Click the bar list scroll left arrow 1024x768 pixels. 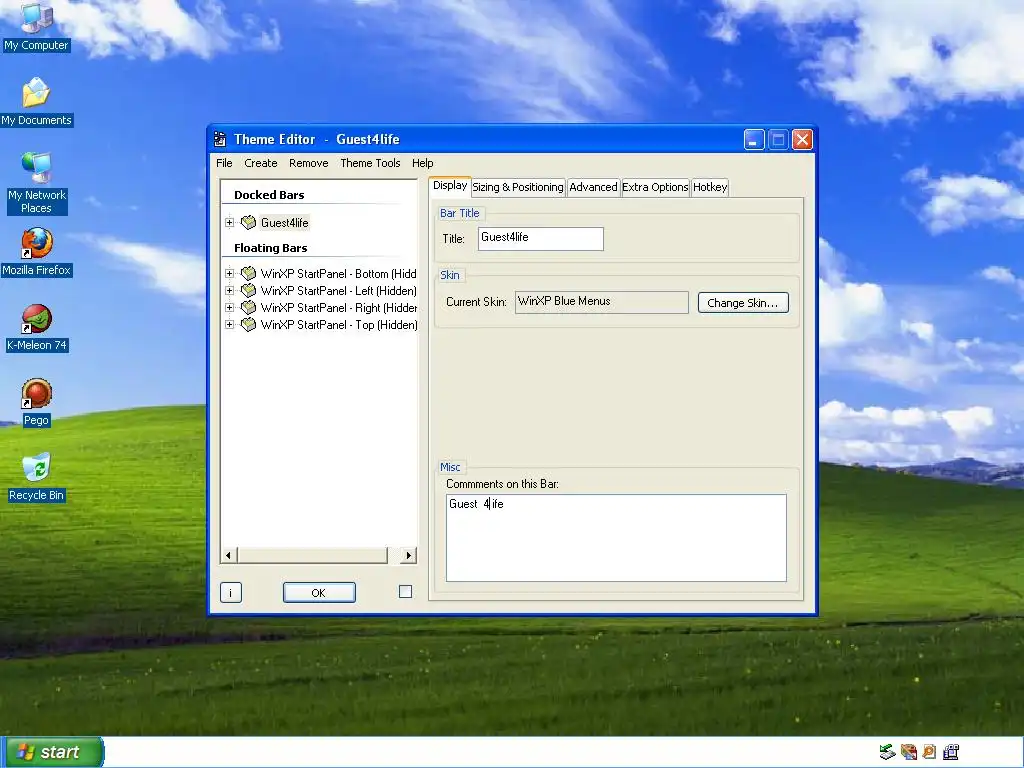pyautogui.click(x=228, y=555)
